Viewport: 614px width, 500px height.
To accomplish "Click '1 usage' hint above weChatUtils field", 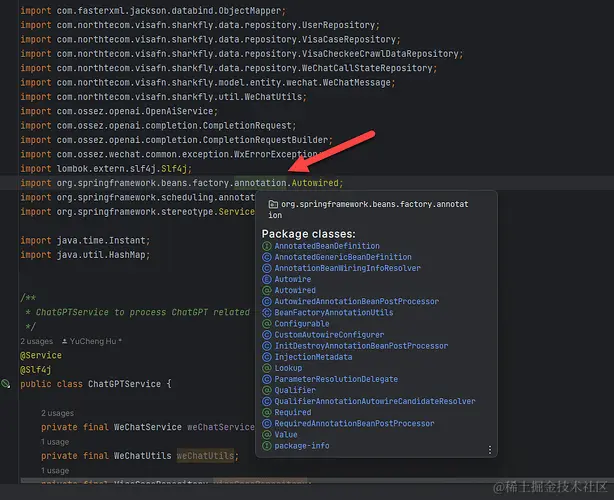I will tap(55, 442).
